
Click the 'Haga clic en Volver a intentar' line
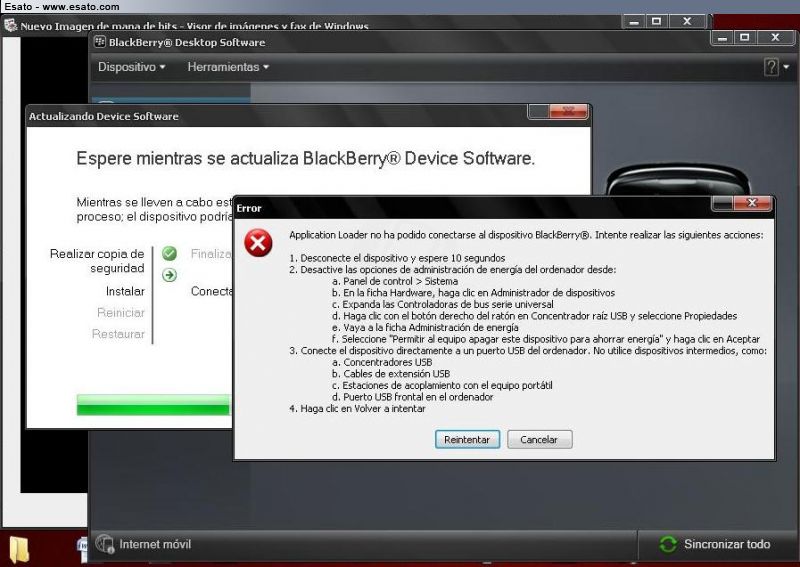pos(357,409)
